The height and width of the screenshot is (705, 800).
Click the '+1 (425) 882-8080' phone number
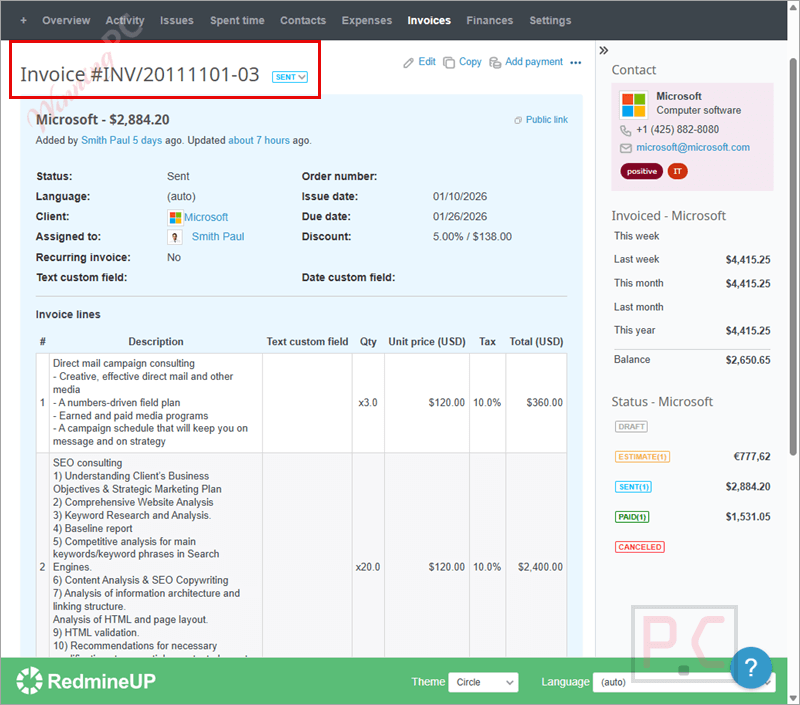[x=678, y=130]
